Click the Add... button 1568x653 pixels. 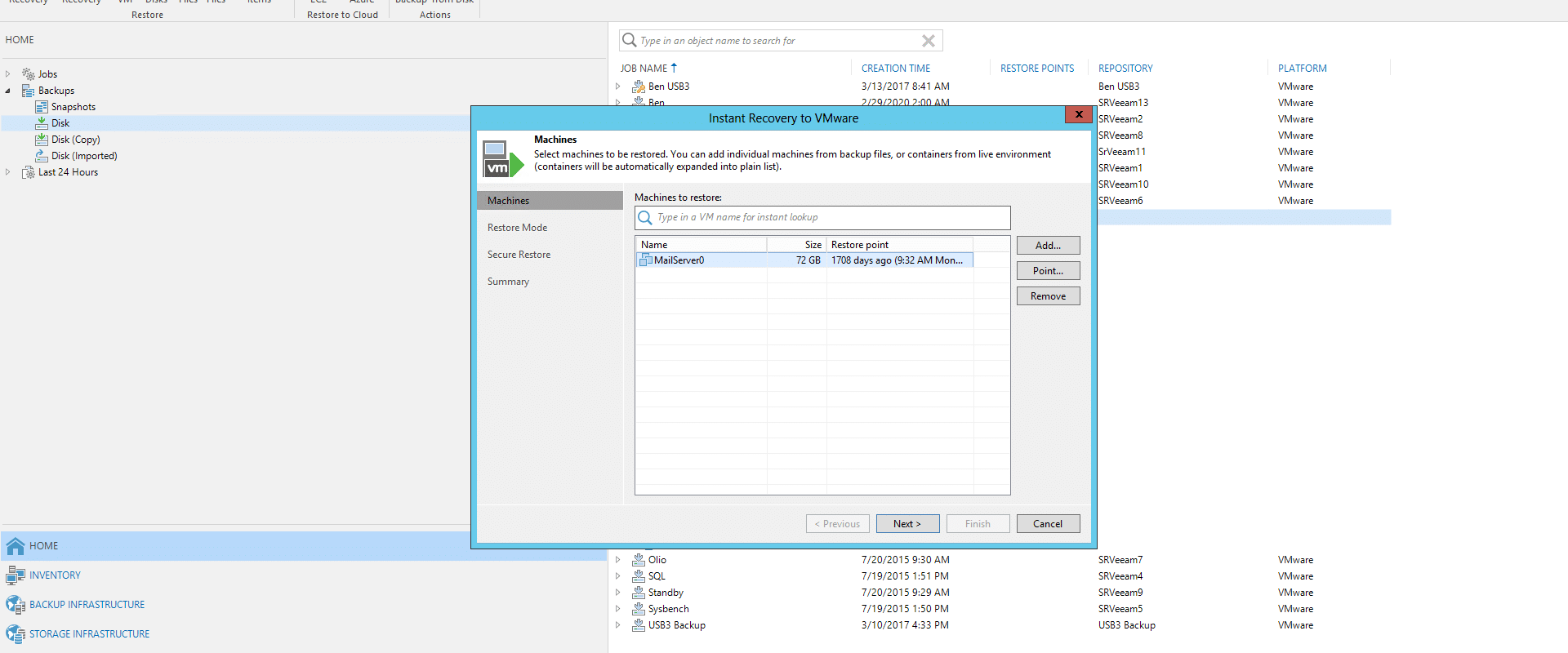point(1048,246)
